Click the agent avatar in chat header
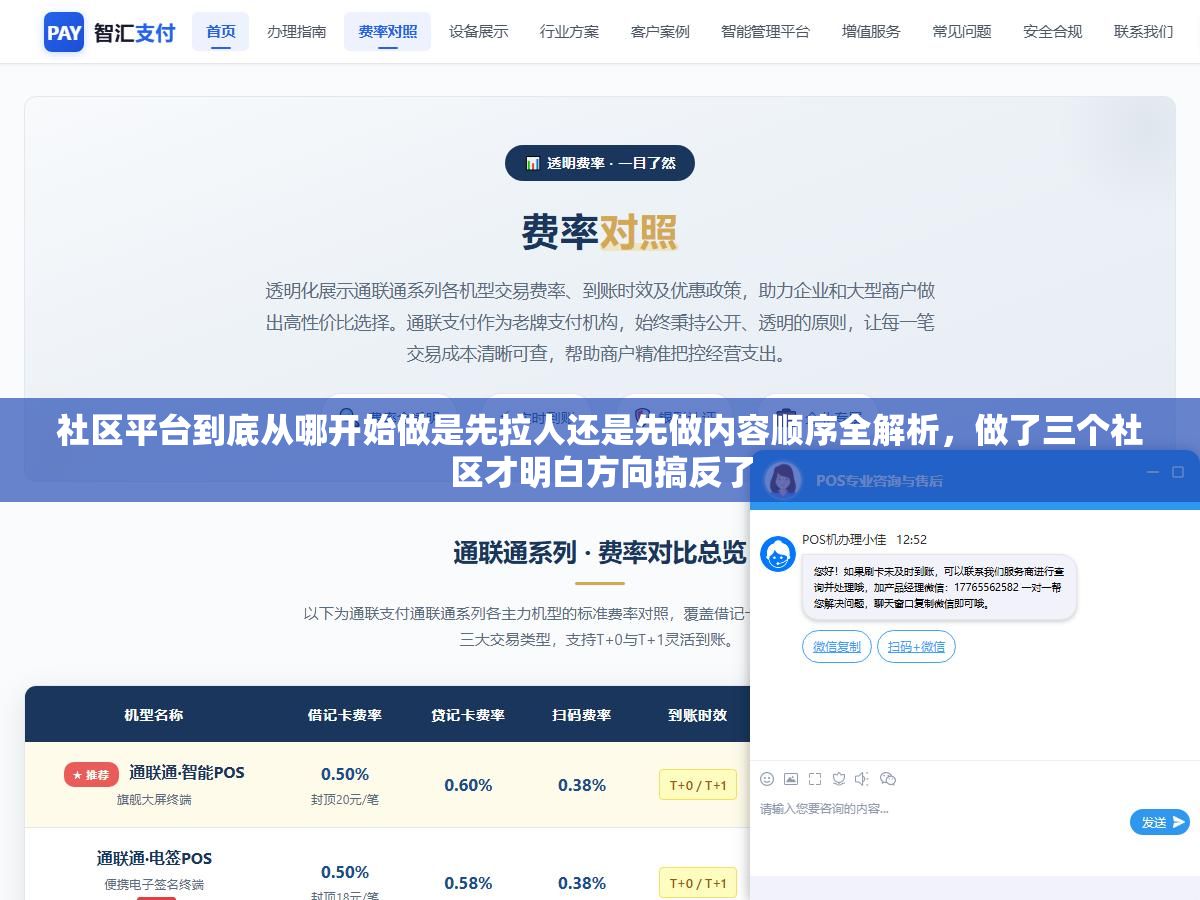 click(783, 479)
